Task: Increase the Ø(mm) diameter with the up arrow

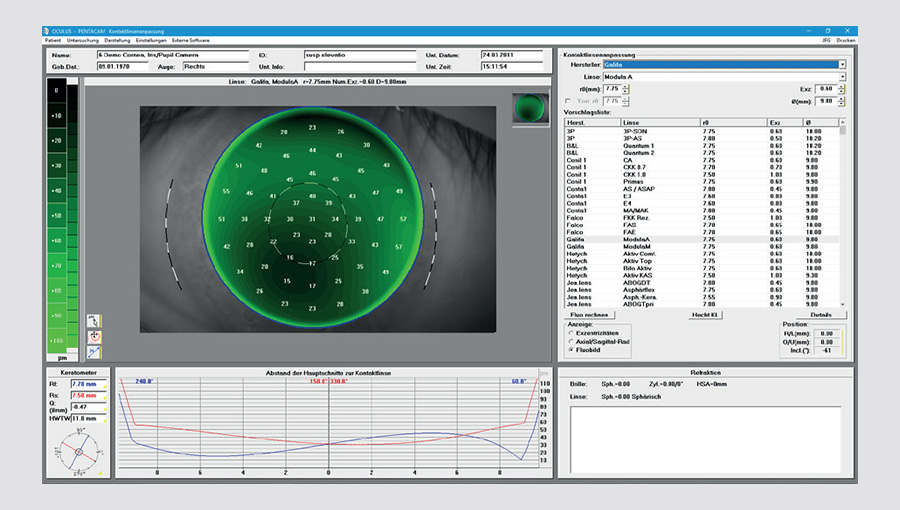Action: pos(841,99)
